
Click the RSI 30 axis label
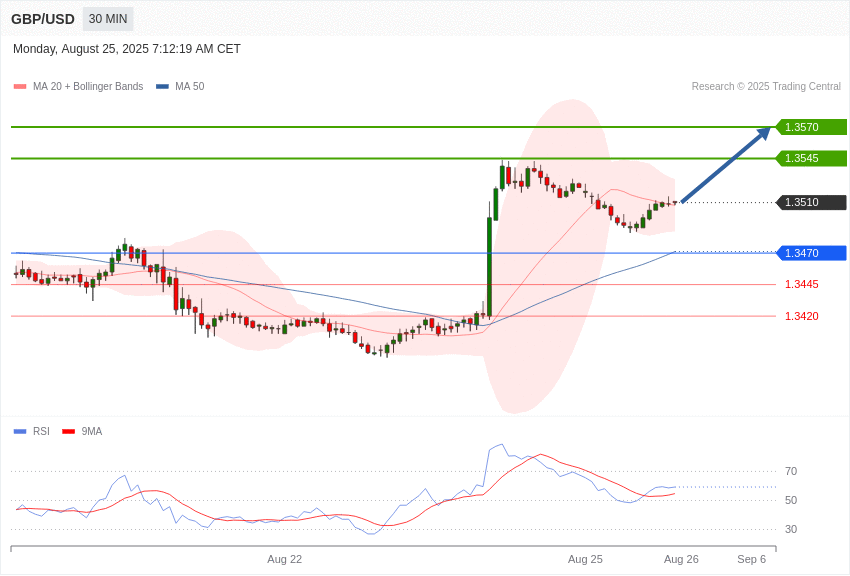click(x=791, y=529)
